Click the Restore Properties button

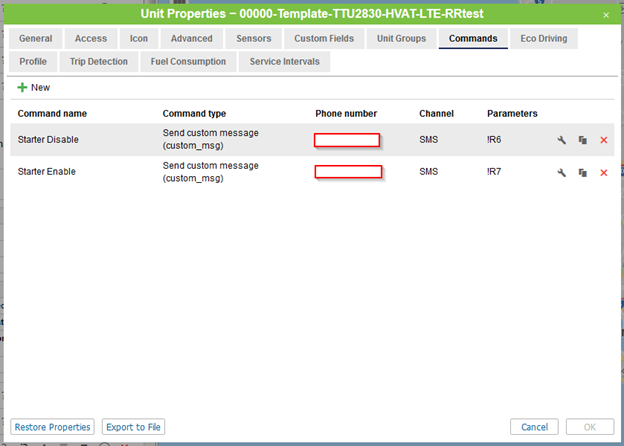[54, 427]
